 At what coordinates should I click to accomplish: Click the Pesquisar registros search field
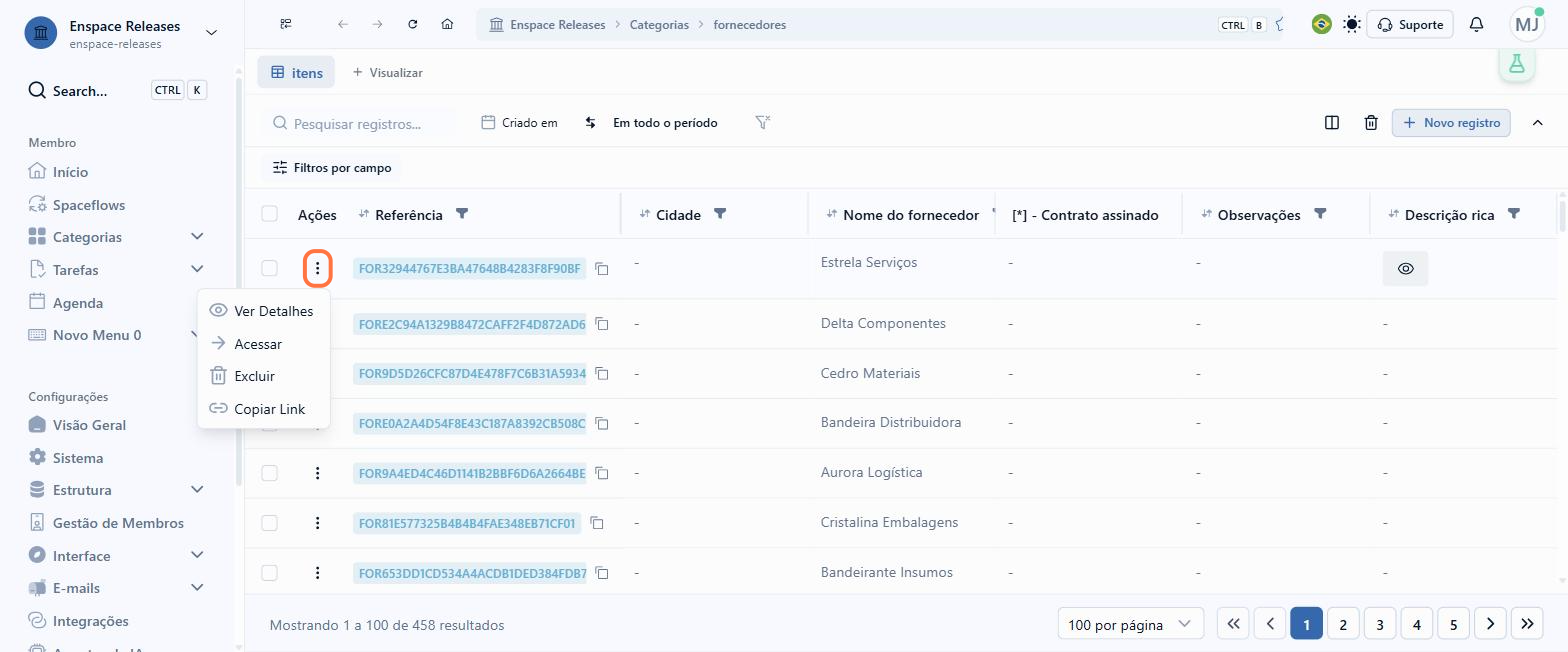pos(360,123)
